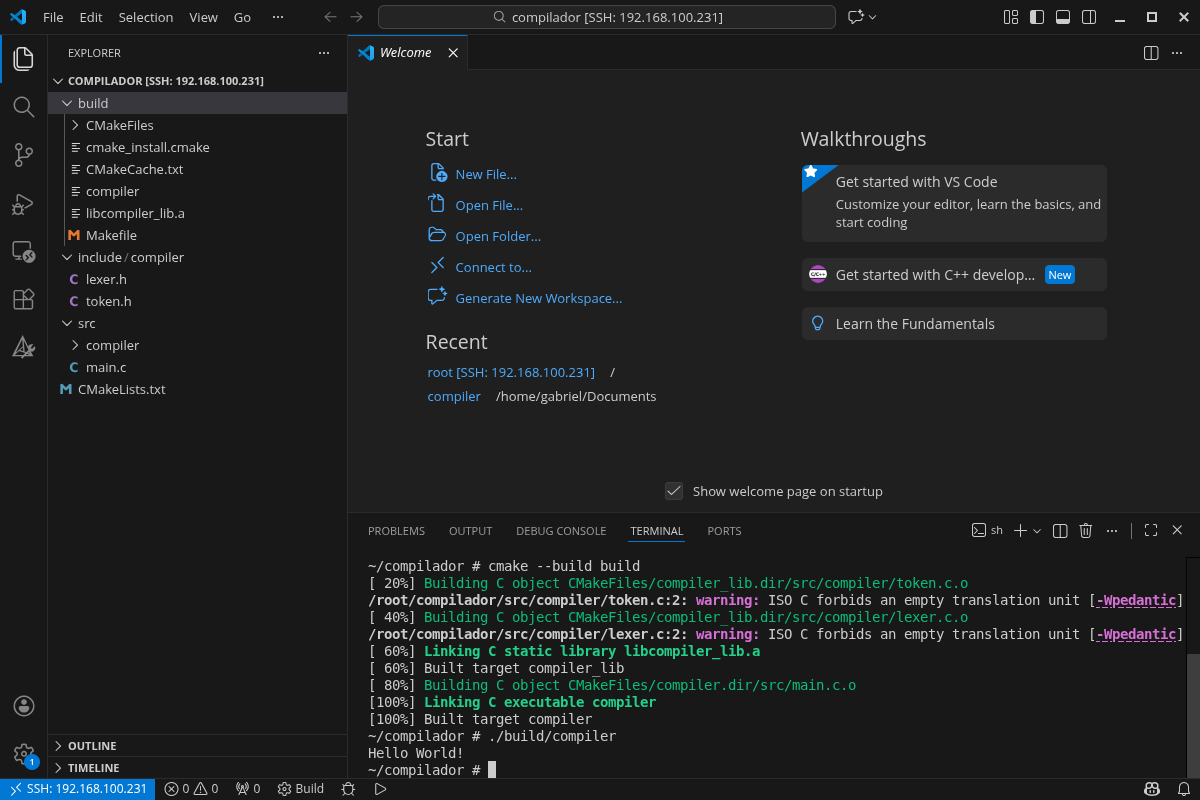Split the terminal panel

pyautogui.click(x=1061, y=531)
